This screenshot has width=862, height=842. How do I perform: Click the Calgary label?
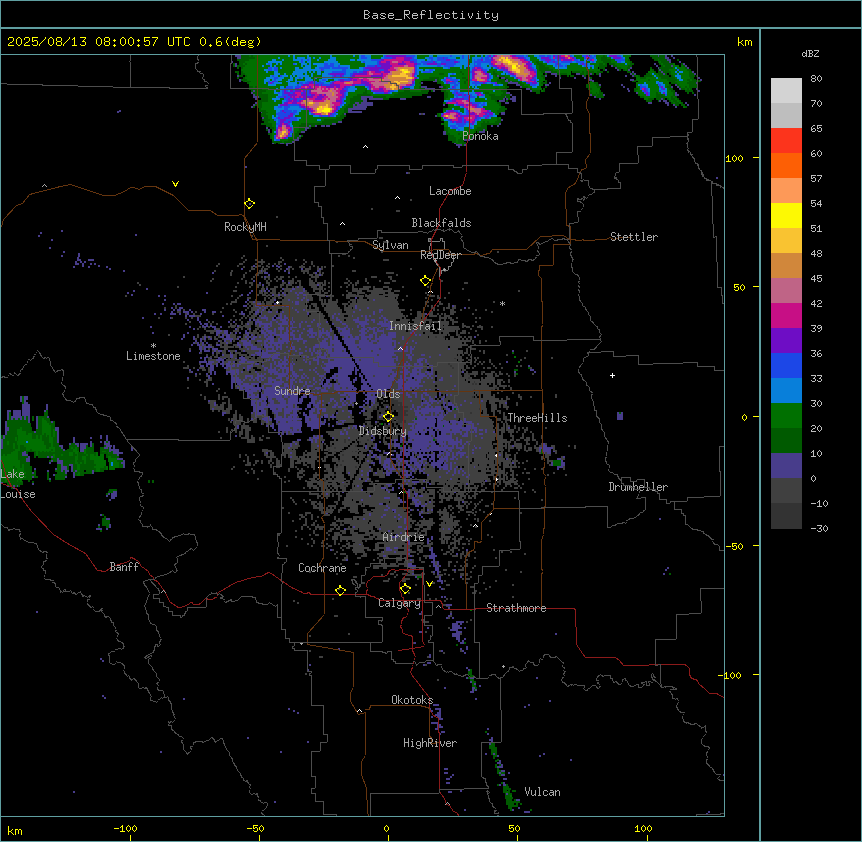pos(400,603)
